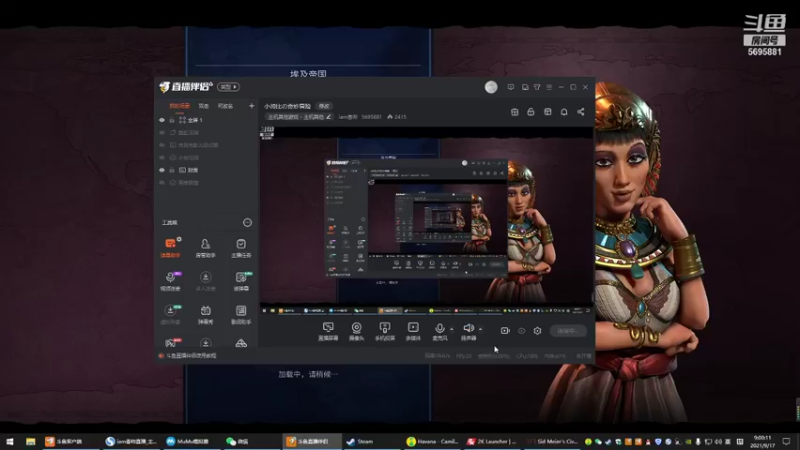
Task: Toggle visibility of the 全屏 1 source
Action: click(162, 120)
